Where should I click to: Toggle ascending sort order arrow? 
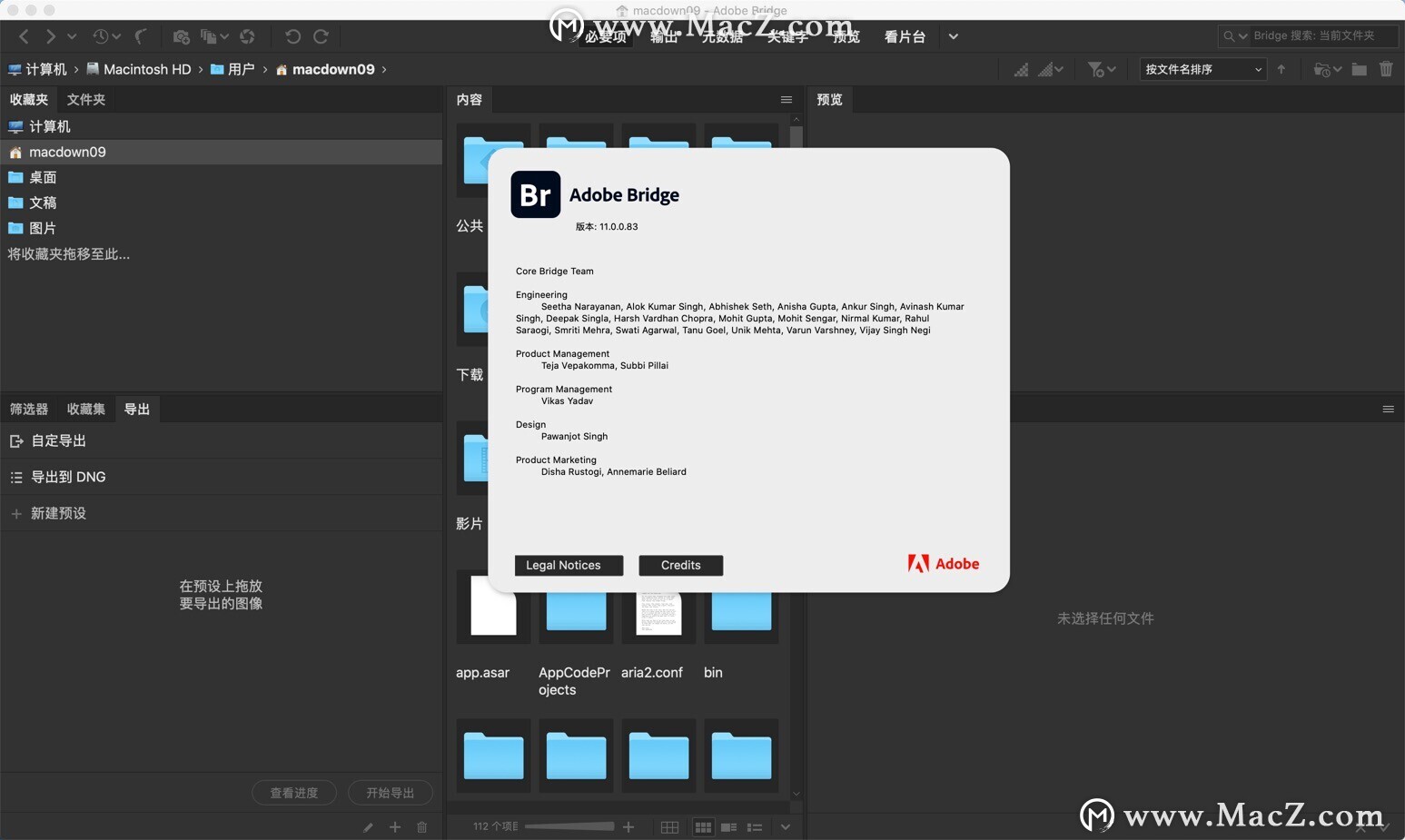tap(1281, 69)
